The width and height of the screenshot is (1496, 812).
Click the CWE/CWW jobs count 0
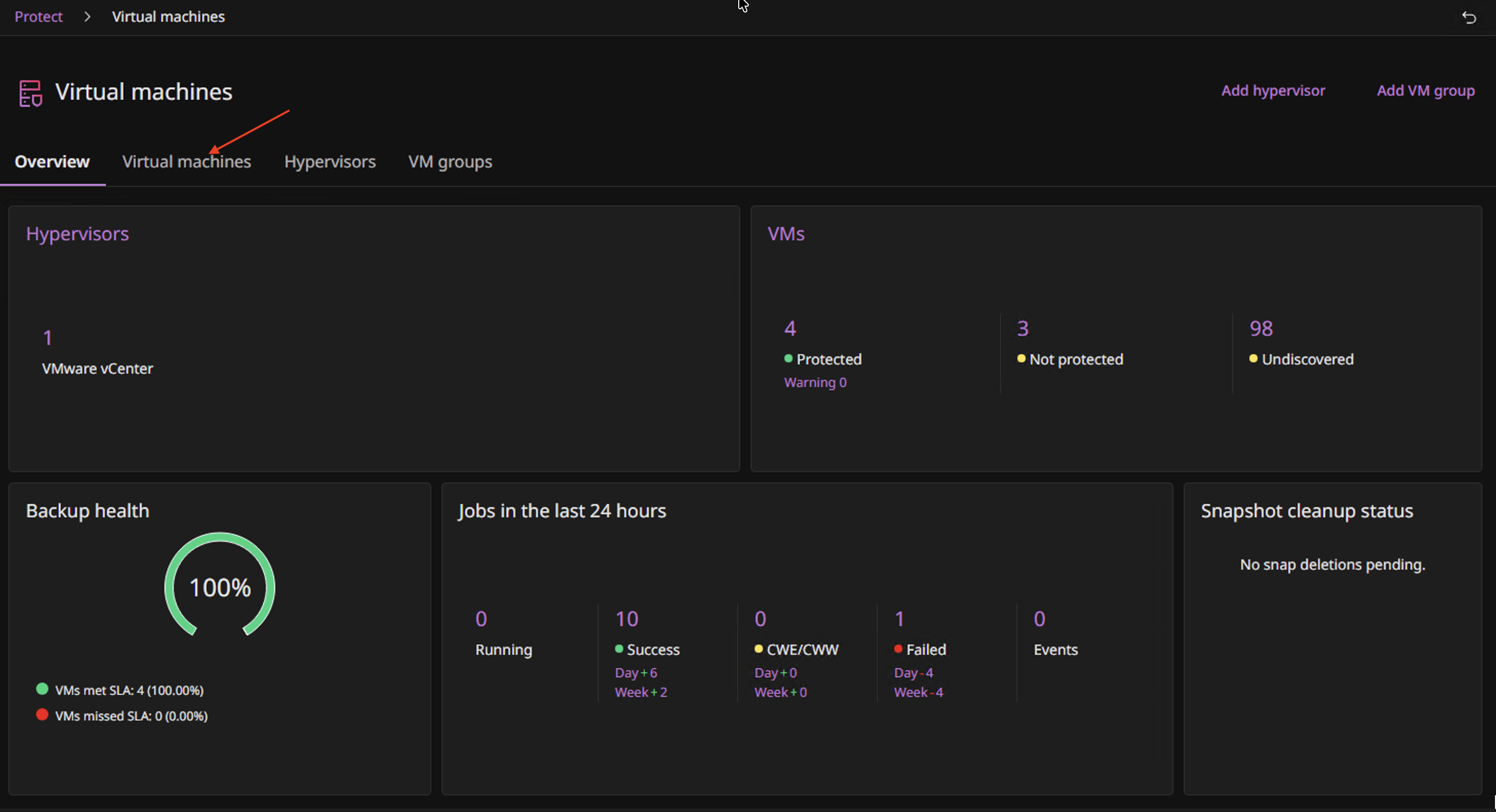(760, 618)
